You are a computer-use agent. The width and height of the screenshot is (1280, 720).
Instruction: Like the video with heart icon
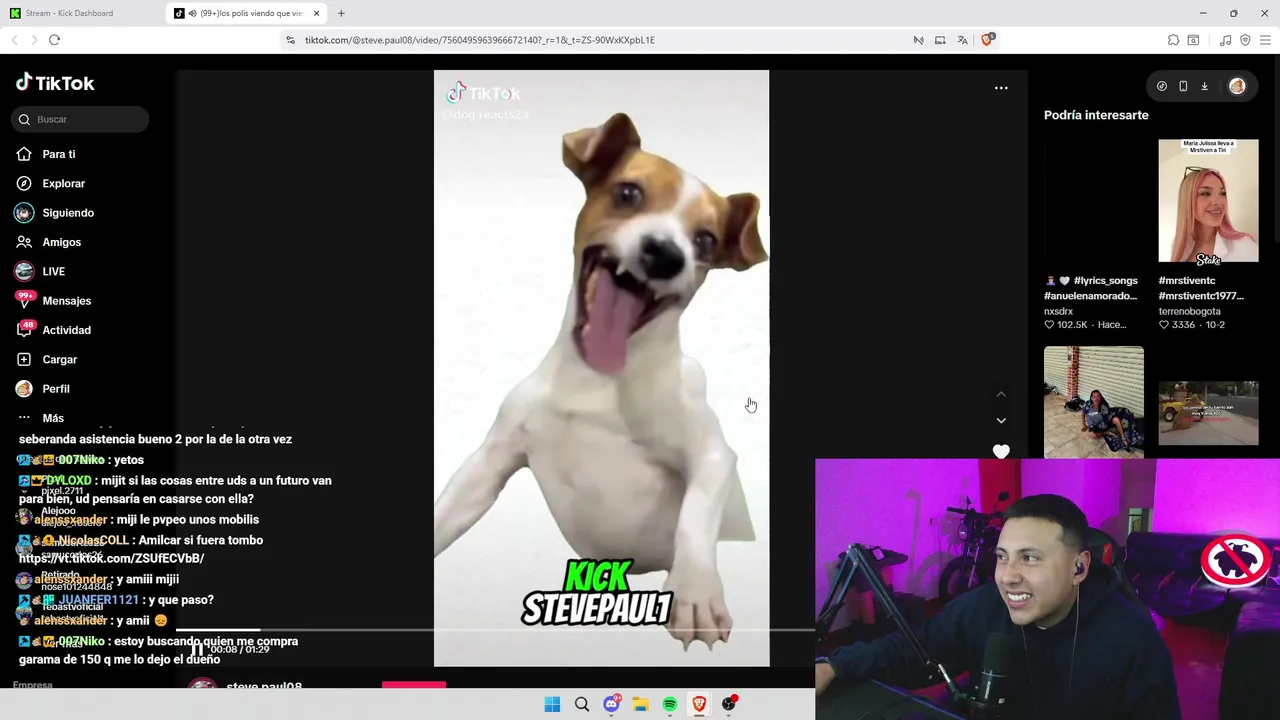click(1001, 451)
